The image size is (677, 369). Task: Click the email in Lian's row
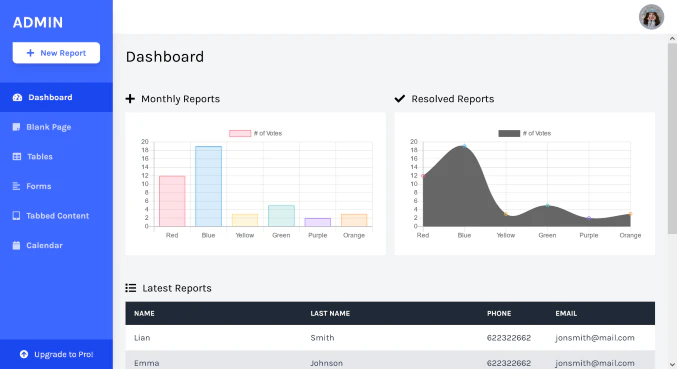tap(595, 337)
